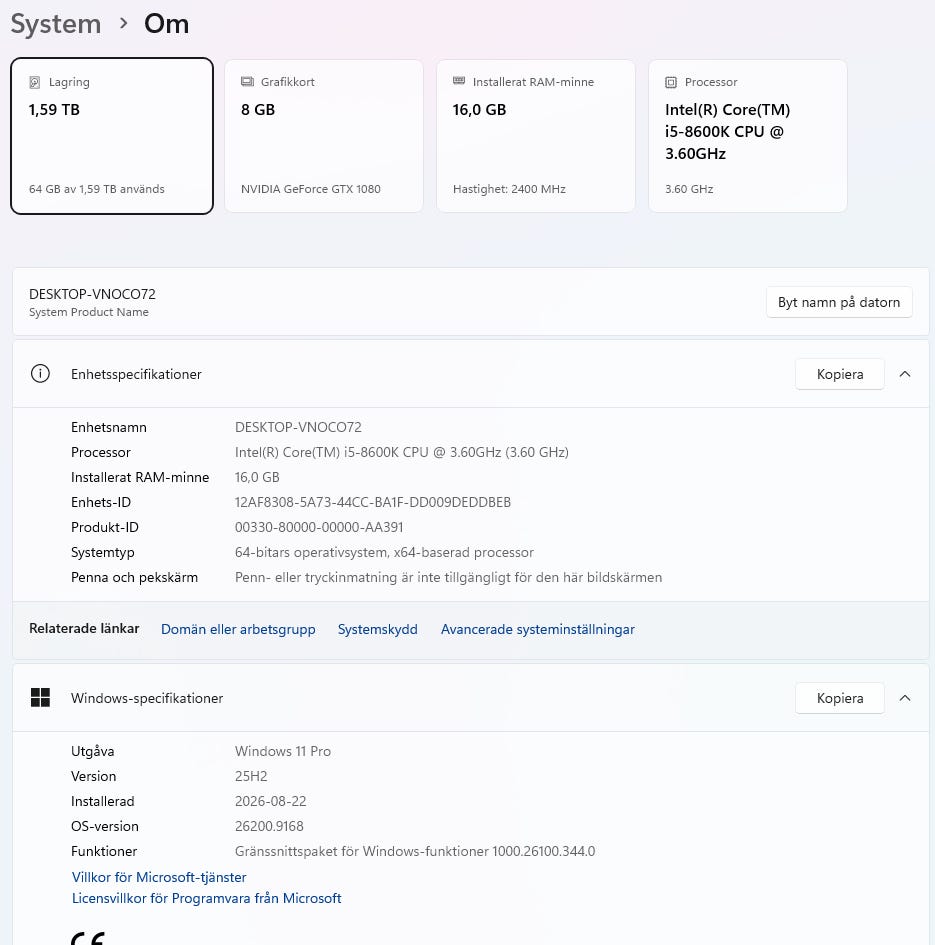Click NVIDIA GeForce GTX 1080 text
This screenshot has height=945, width=935.
coord(310,189)
